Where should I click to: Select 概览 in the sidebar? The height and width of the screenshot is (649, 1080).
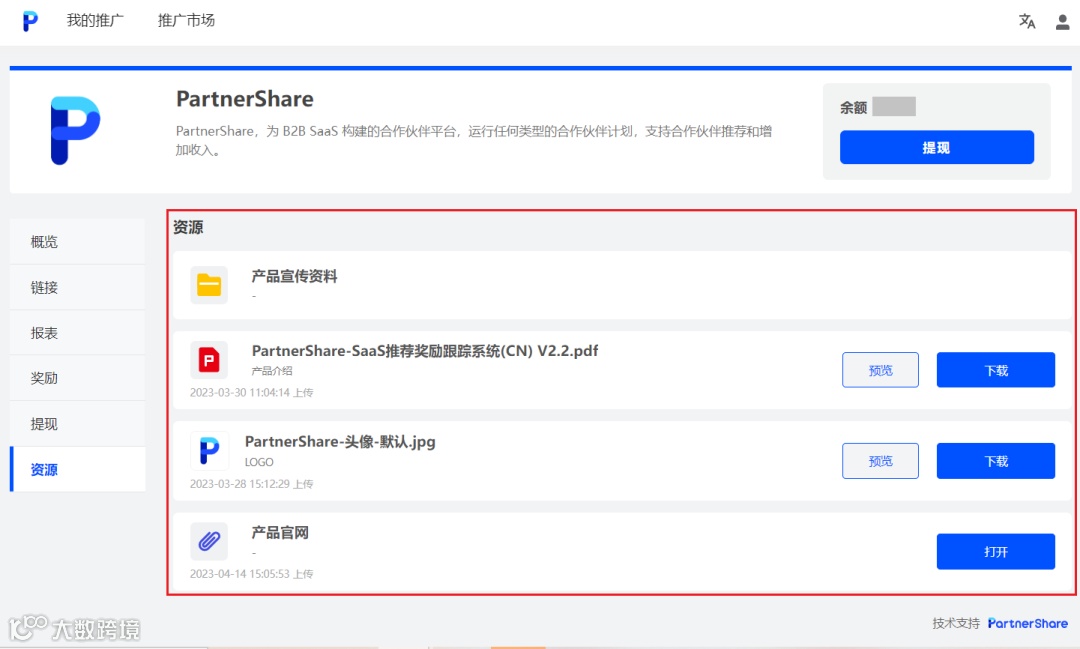(78, 242)
